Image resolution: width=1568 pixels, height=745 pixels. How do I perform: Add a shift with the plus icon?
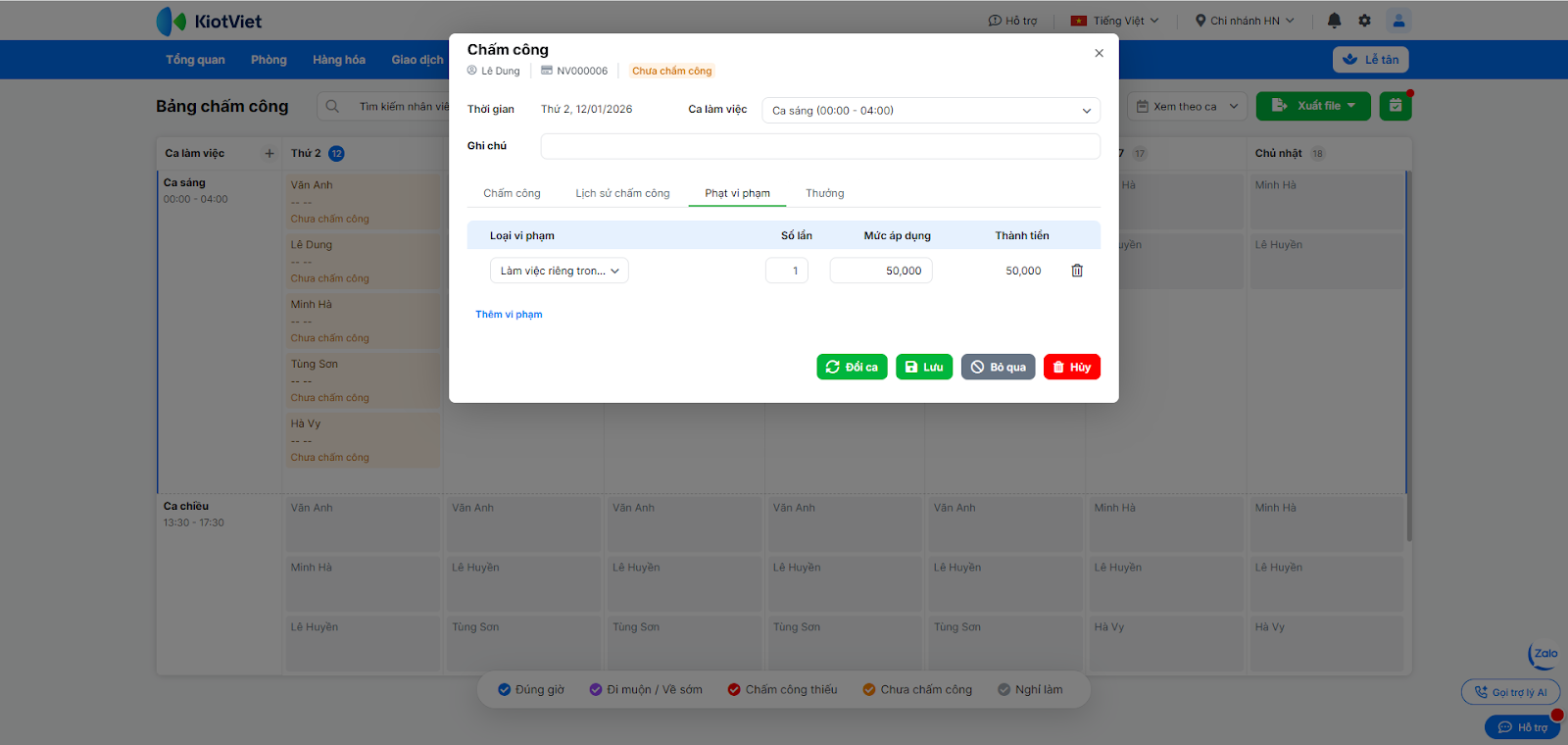[x=269, y=153]
